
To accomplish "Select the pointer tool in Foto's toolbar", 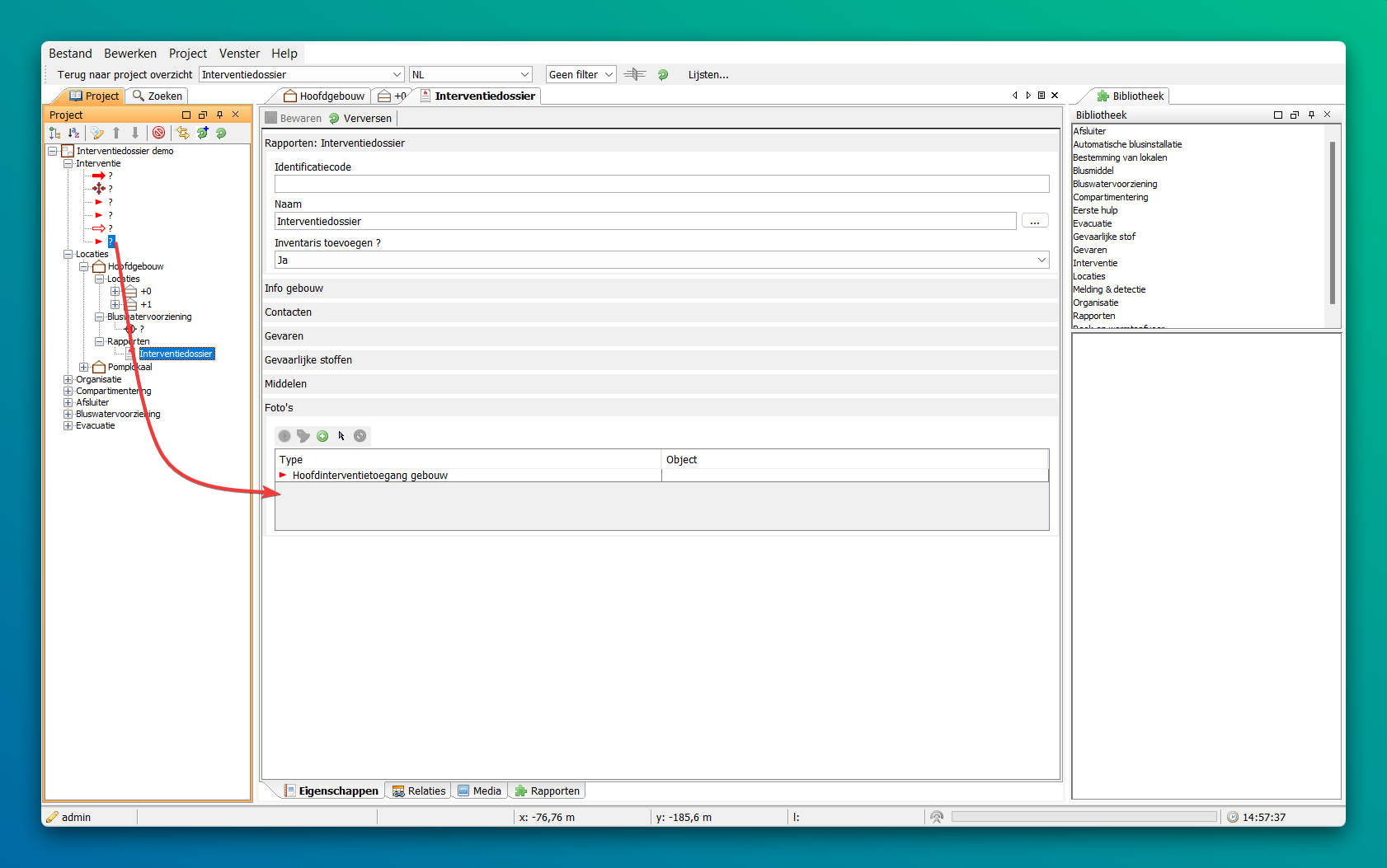I will (x=341, y=436).
